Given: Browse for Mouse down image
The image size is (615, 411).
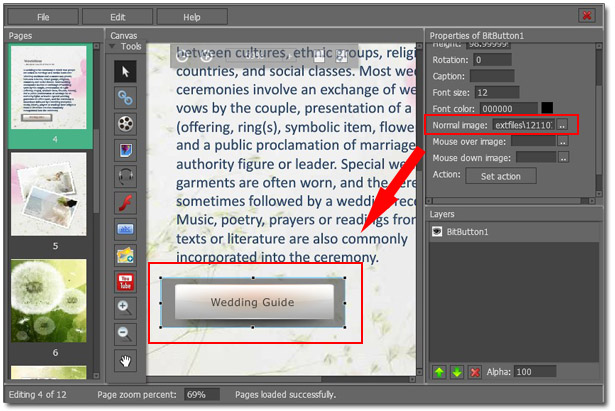Looking at the screenshot, I should click(x=563, y=157).
